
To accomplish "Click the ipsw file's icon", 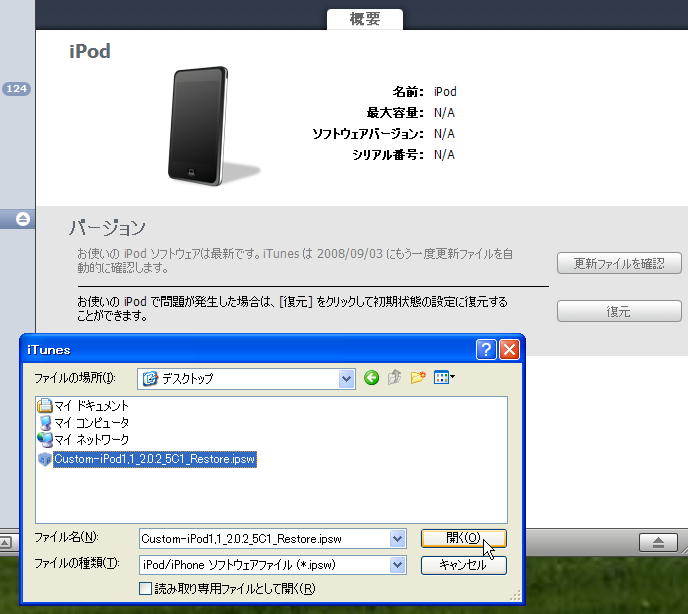I will [45, 459].
